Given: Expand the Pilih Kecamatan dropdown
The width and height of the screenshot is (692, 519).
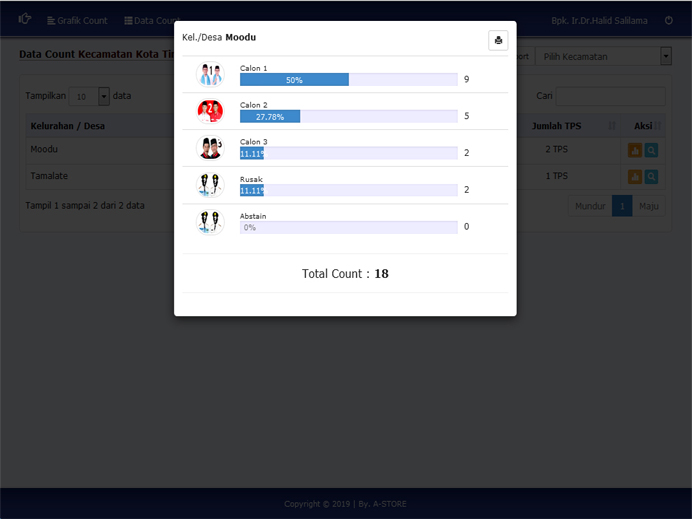Looking at the screenshot, I should point(603,57).
